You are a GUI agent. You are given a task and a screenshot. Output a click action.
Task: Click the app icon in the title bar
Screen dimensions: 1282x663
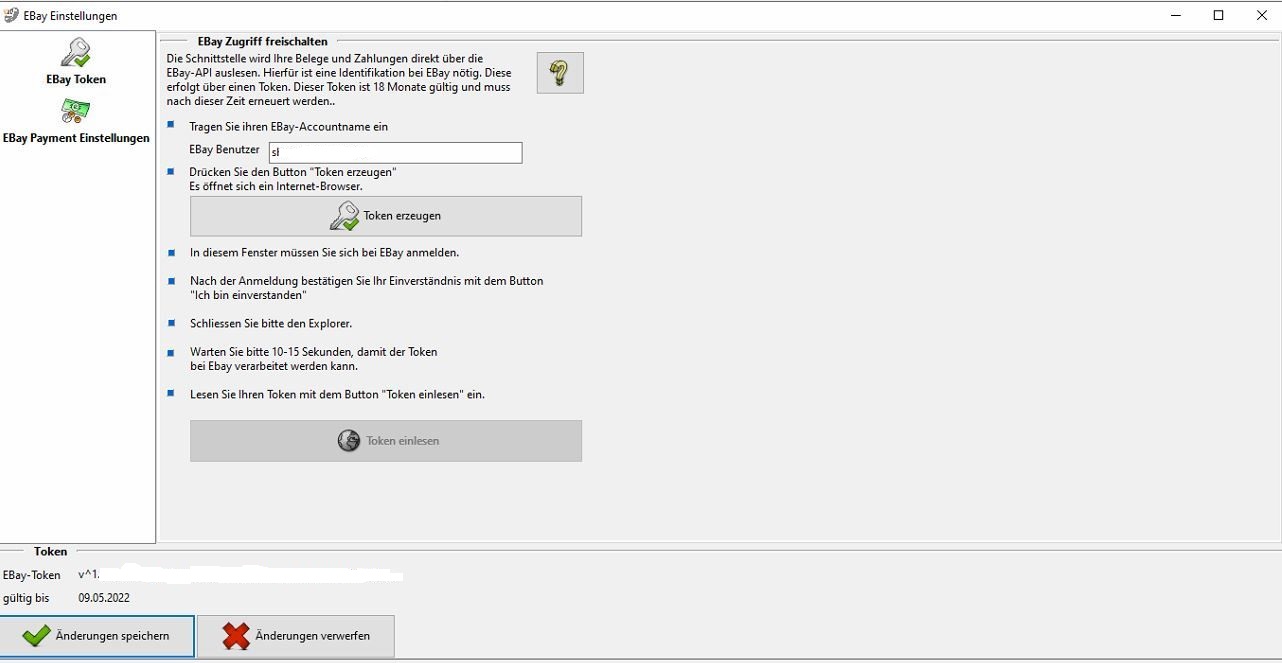[11, 15]
